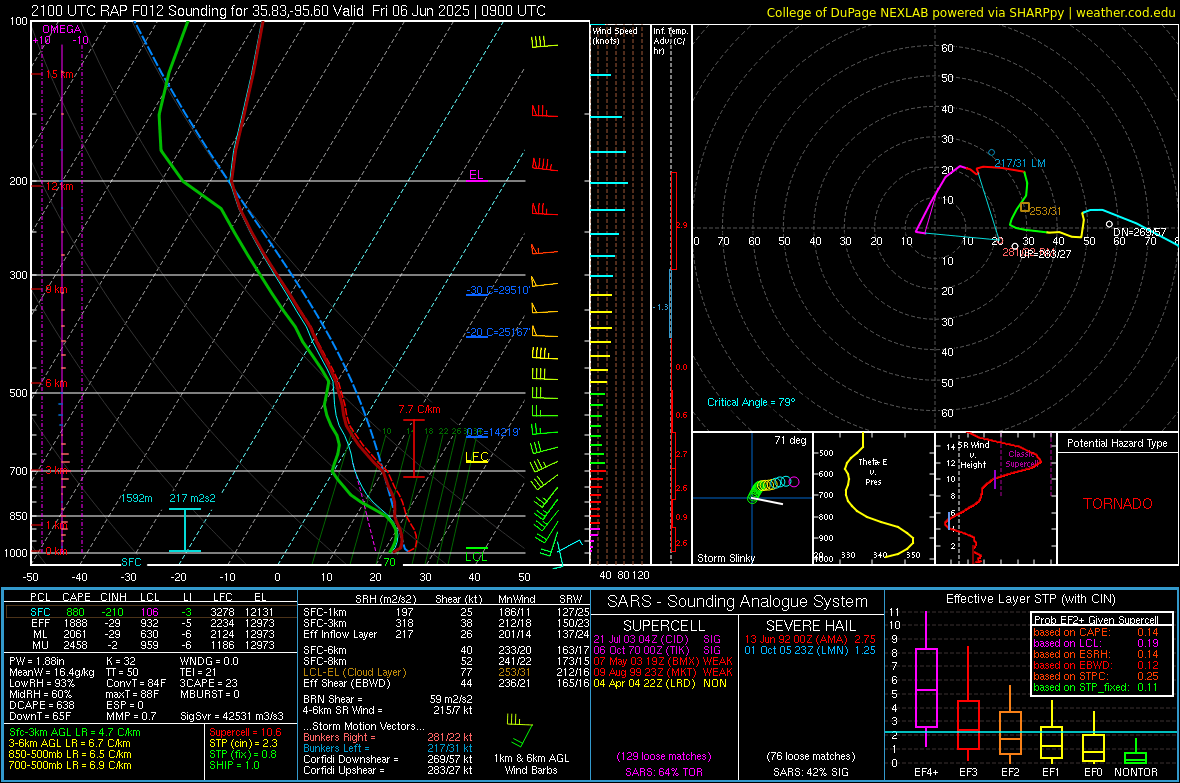Click the -20 C=25167' height label
Image resolution: width=1180 pixels, height=783 pixels.
[x=498, y=332]
